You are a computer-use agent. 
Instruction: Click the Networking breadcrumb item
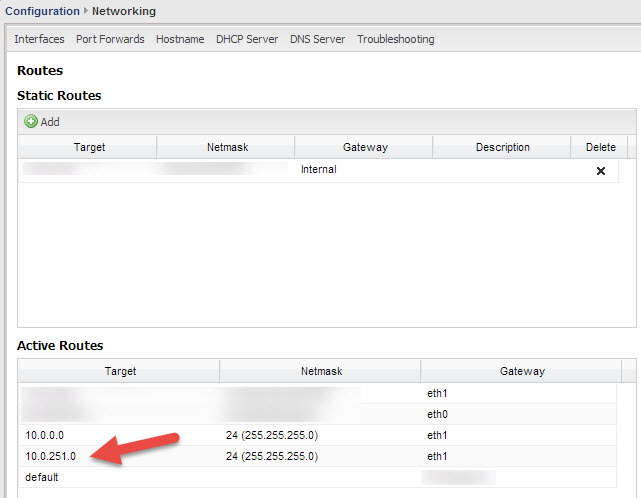124,11
